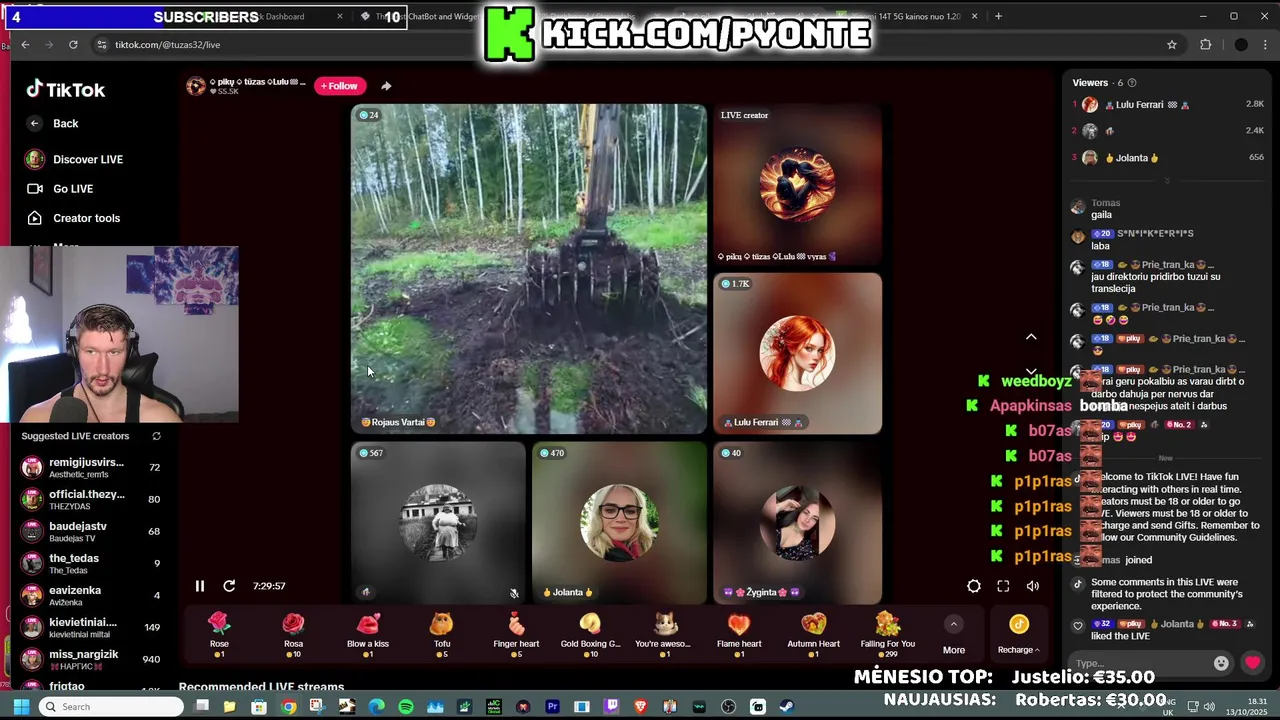Refresh the Suggested LIVE creators list

pos(156,436)
